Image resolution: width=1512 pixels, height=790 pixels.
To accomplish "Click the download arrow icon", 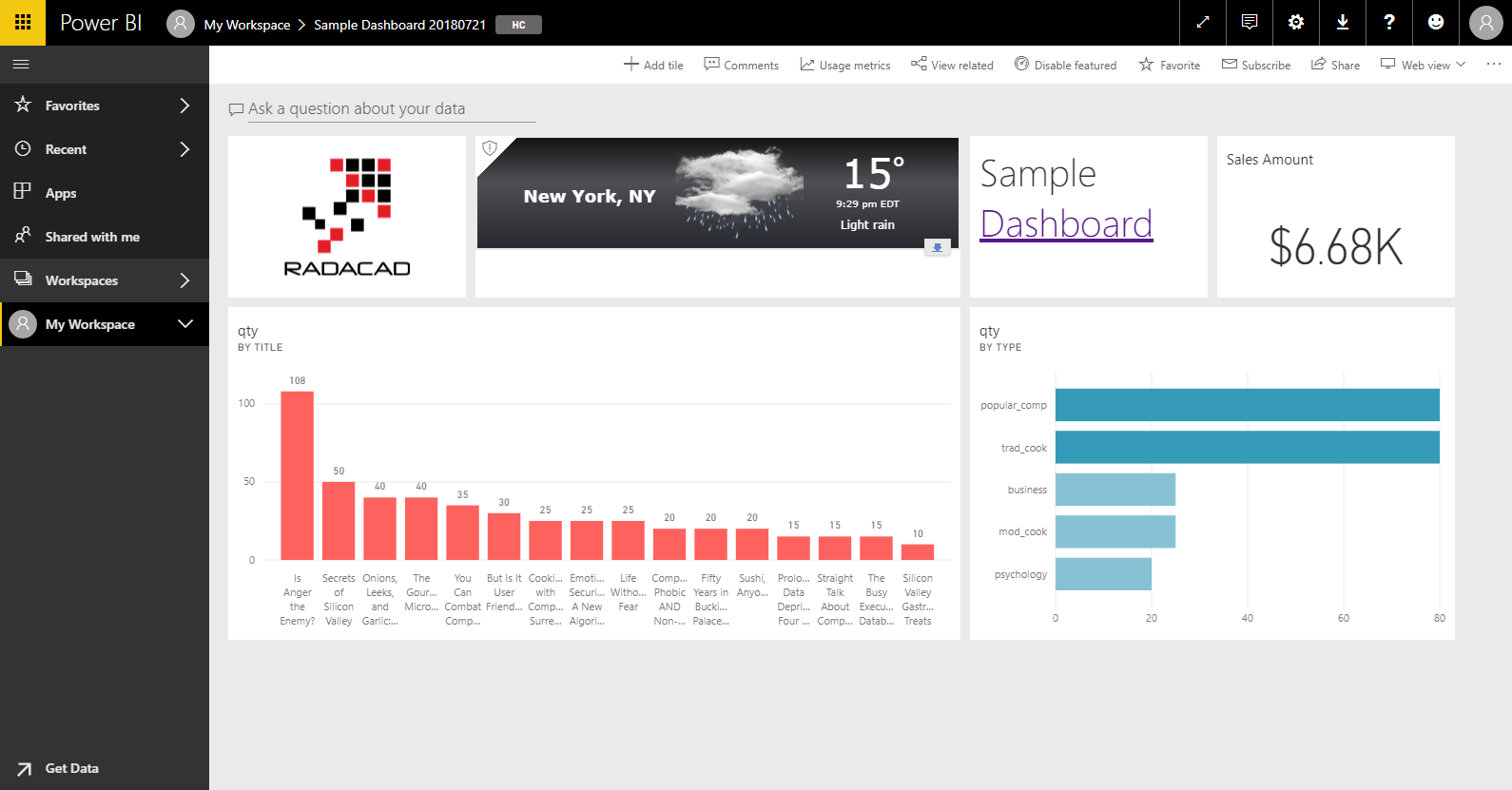I will click(1343, 23).
